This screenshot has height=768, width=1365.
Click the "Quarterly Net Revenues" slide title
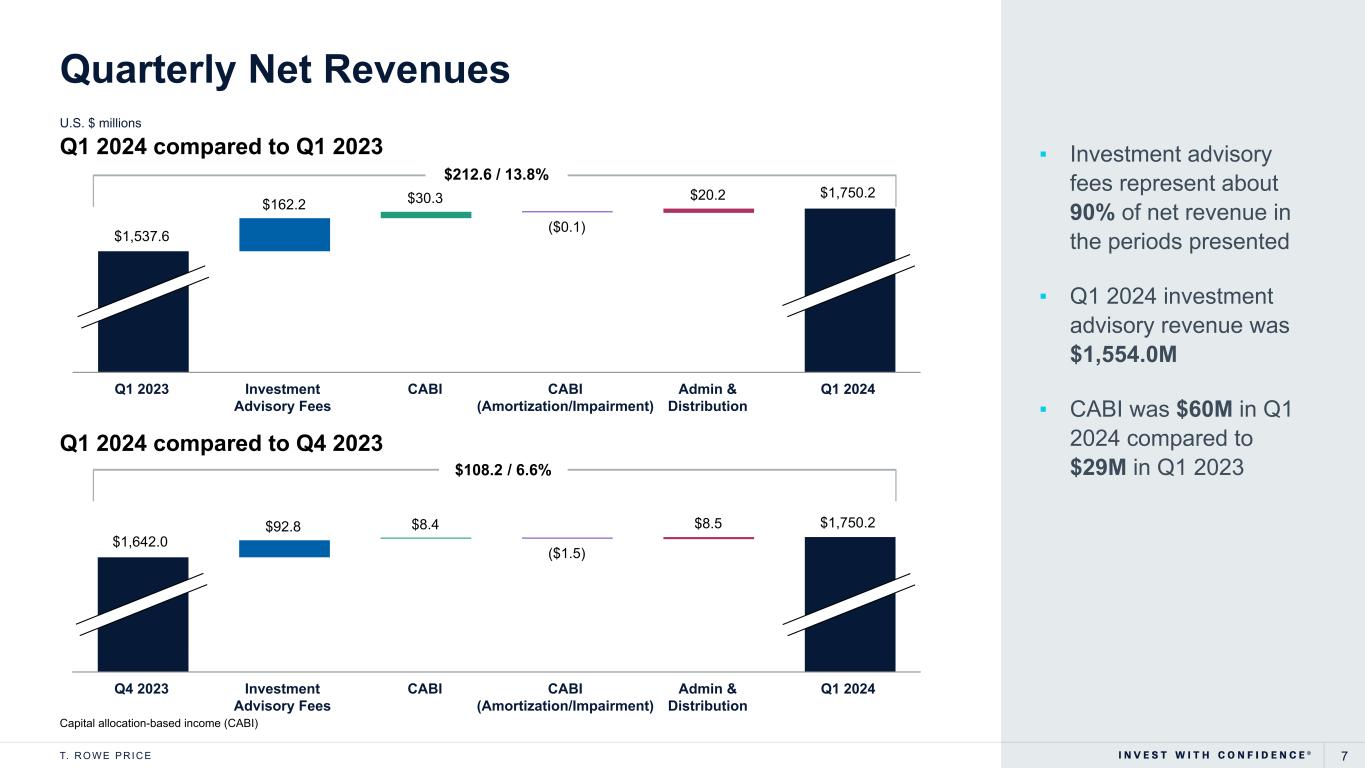point(285,69)
